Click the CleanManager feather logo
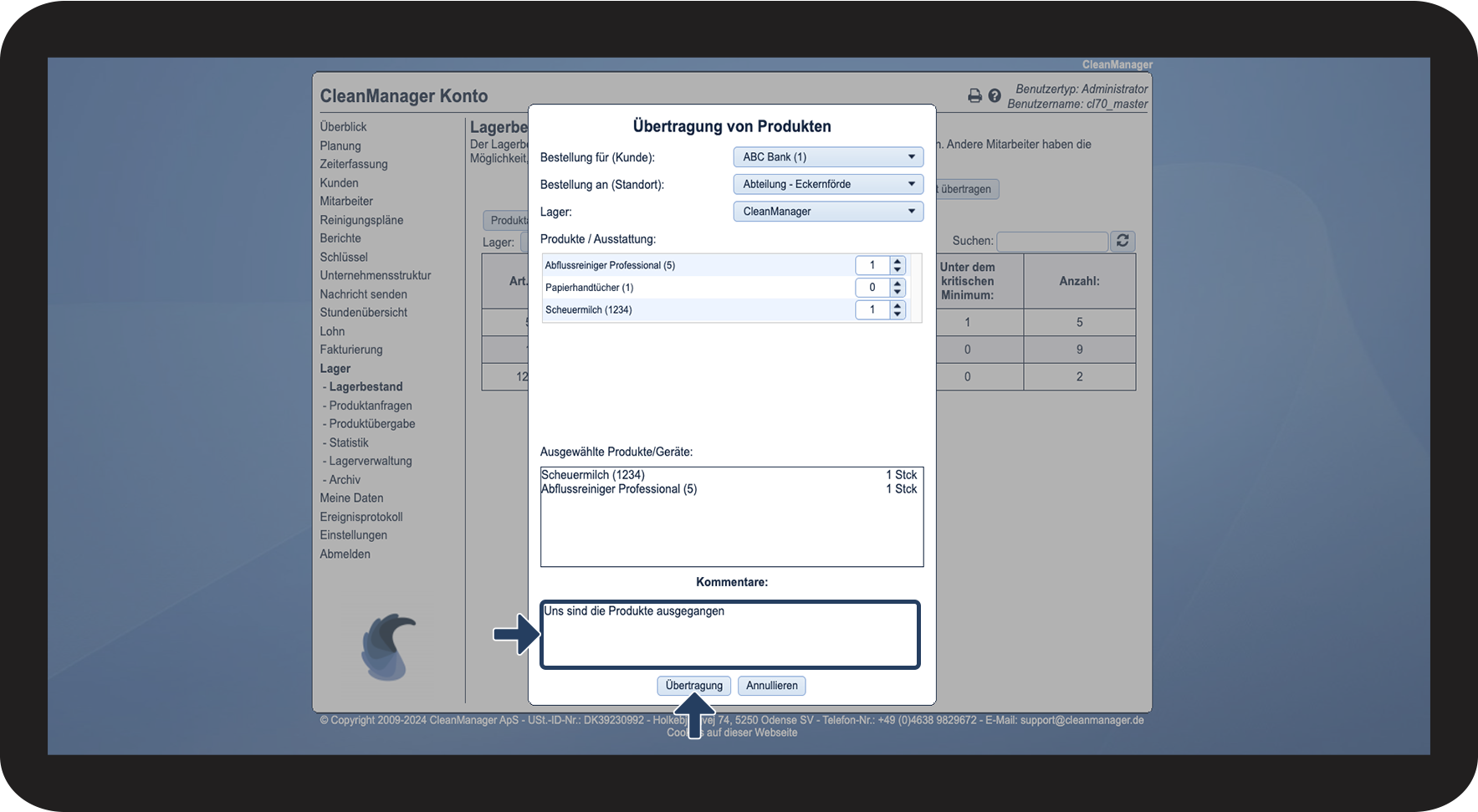The width and height of the screenshot is (1478, 812). click(x=388, y=647)
